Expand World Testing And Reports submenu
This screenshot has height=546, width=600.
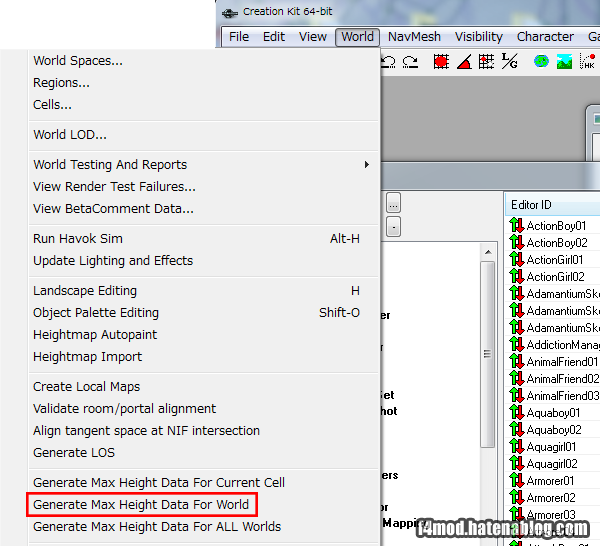(x=204, y=165)
